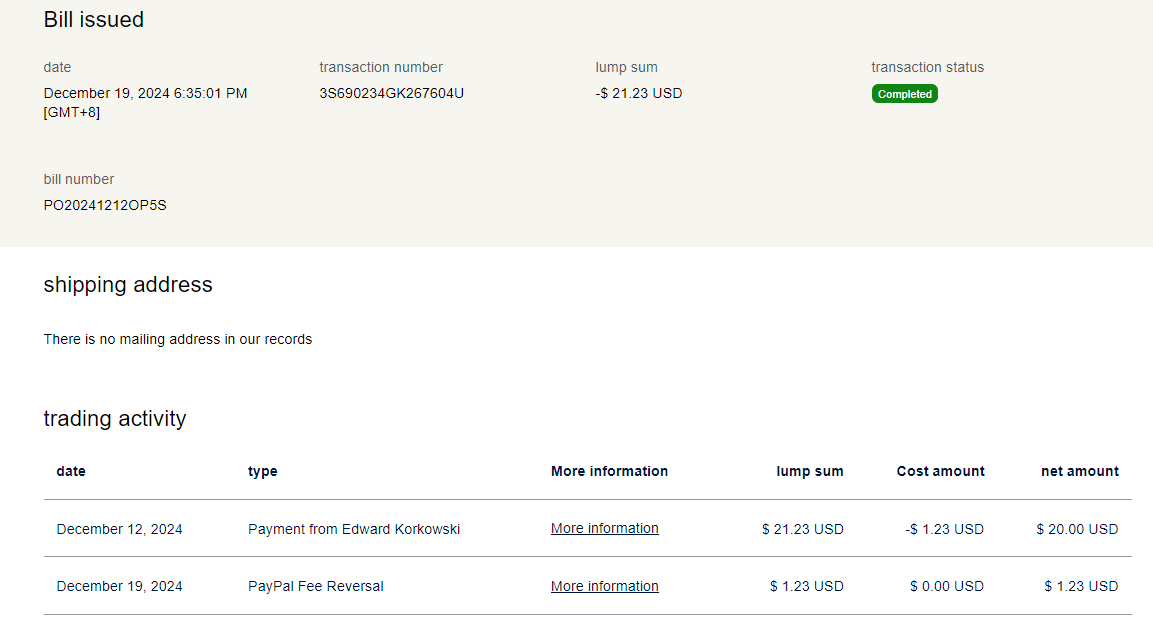The width and height of the screenshot is (1153, 620).
Task: Open More information for PayPal Fee Reversal
Action: 604,586
